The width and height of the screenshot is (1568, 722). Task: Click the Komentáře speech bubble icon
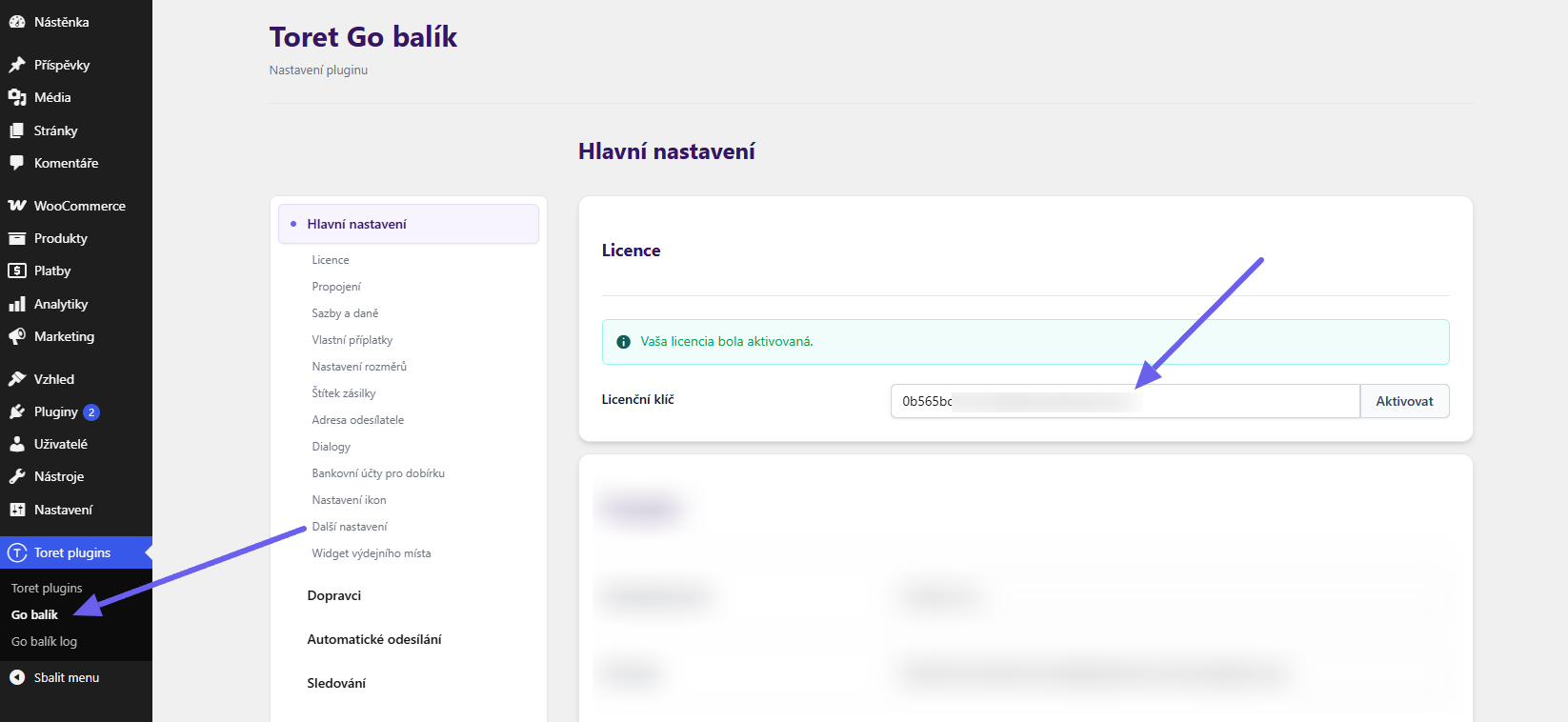coord(17,163)
